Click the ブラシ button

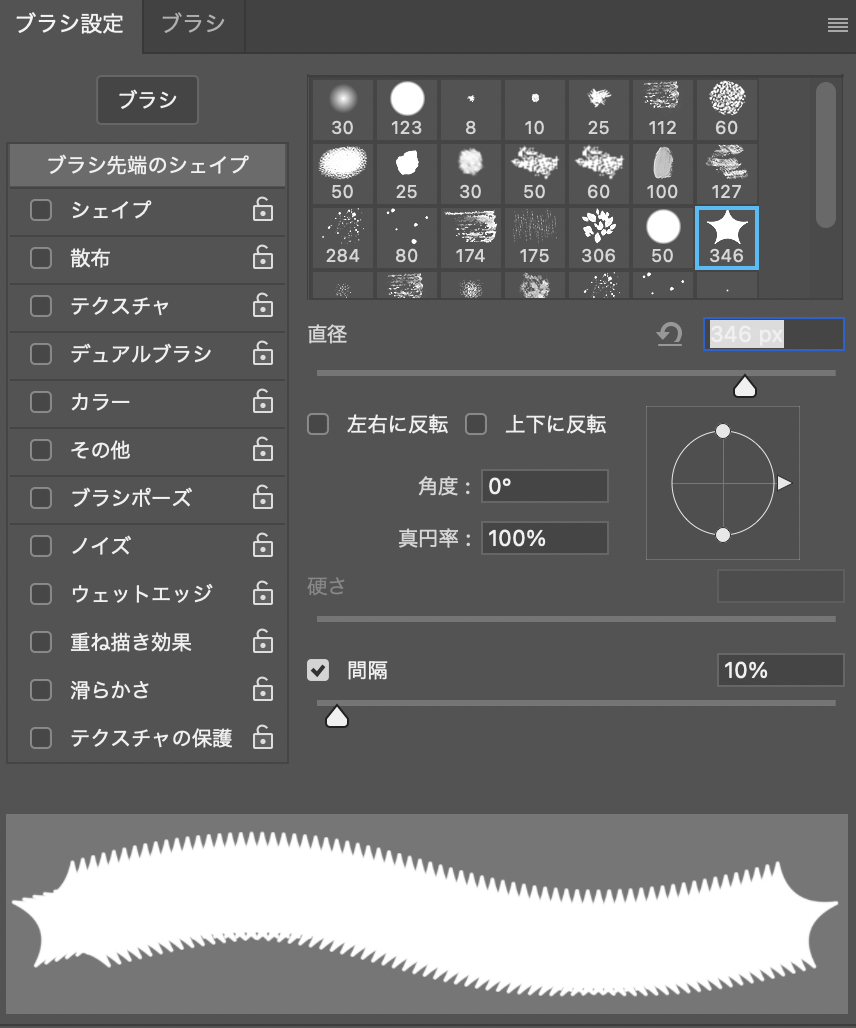click(147, 100)
